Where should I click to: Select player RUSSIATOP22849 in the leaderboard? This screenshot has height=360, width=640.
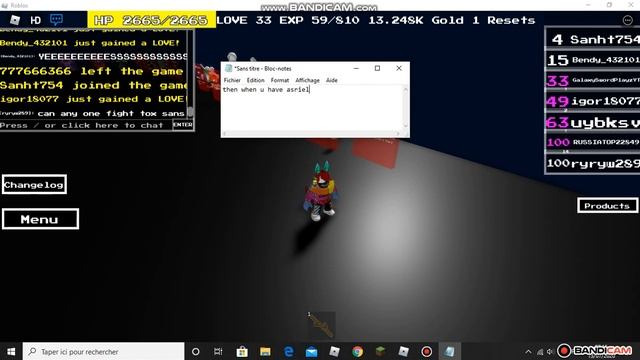(593, 142)
